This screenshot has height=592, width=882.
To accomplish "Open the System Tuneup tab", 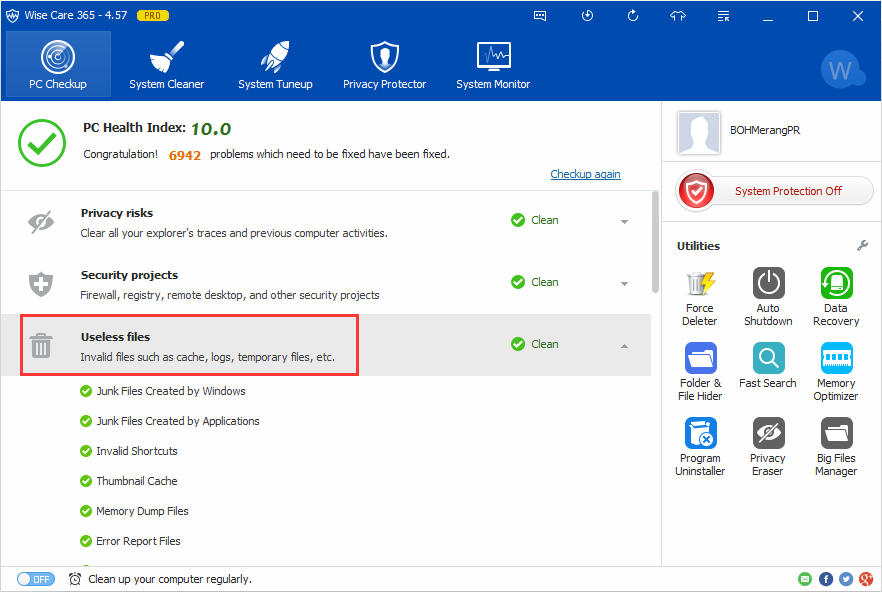I will (275, 64).
